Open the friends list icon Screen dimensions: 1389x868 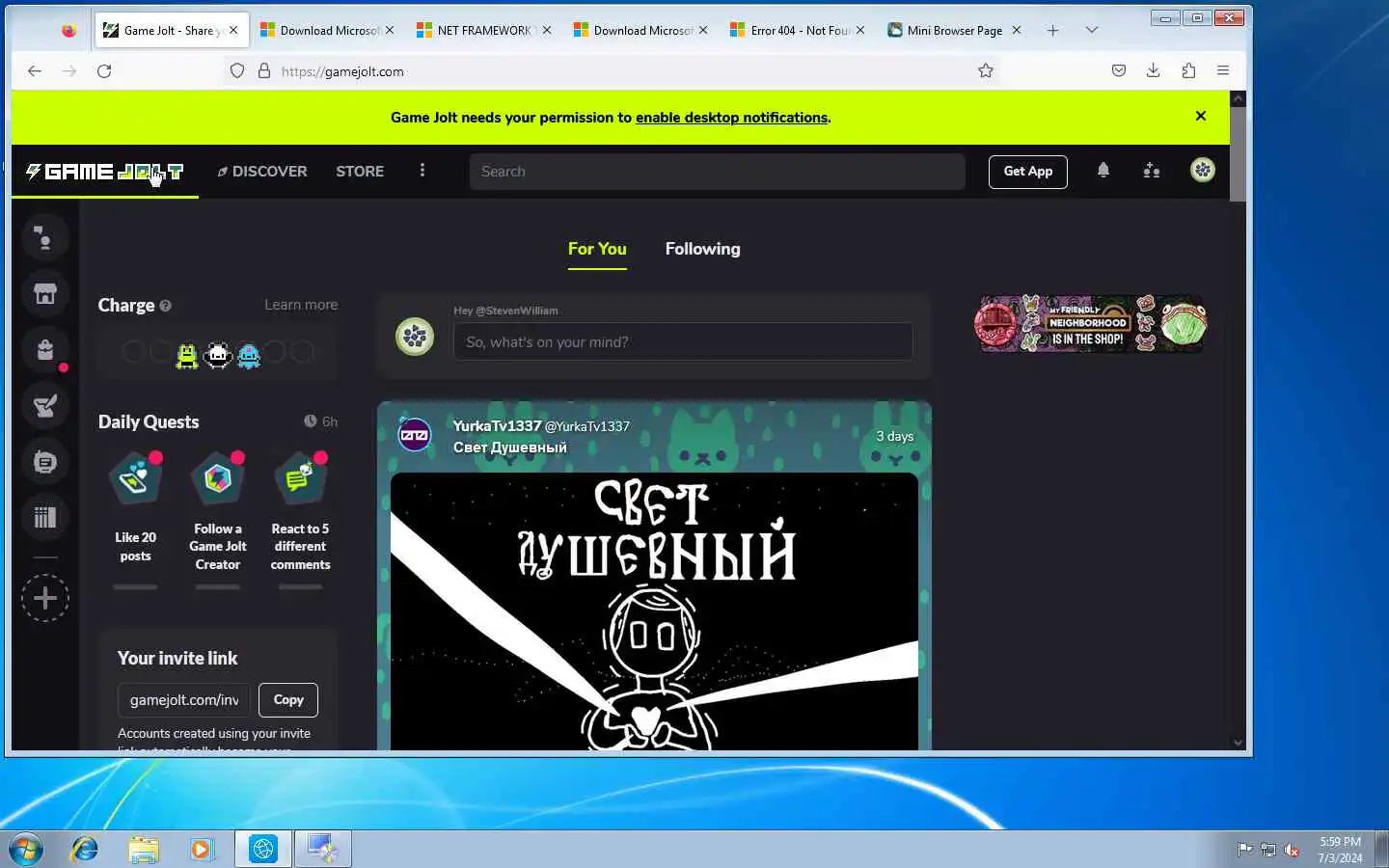1152,171
